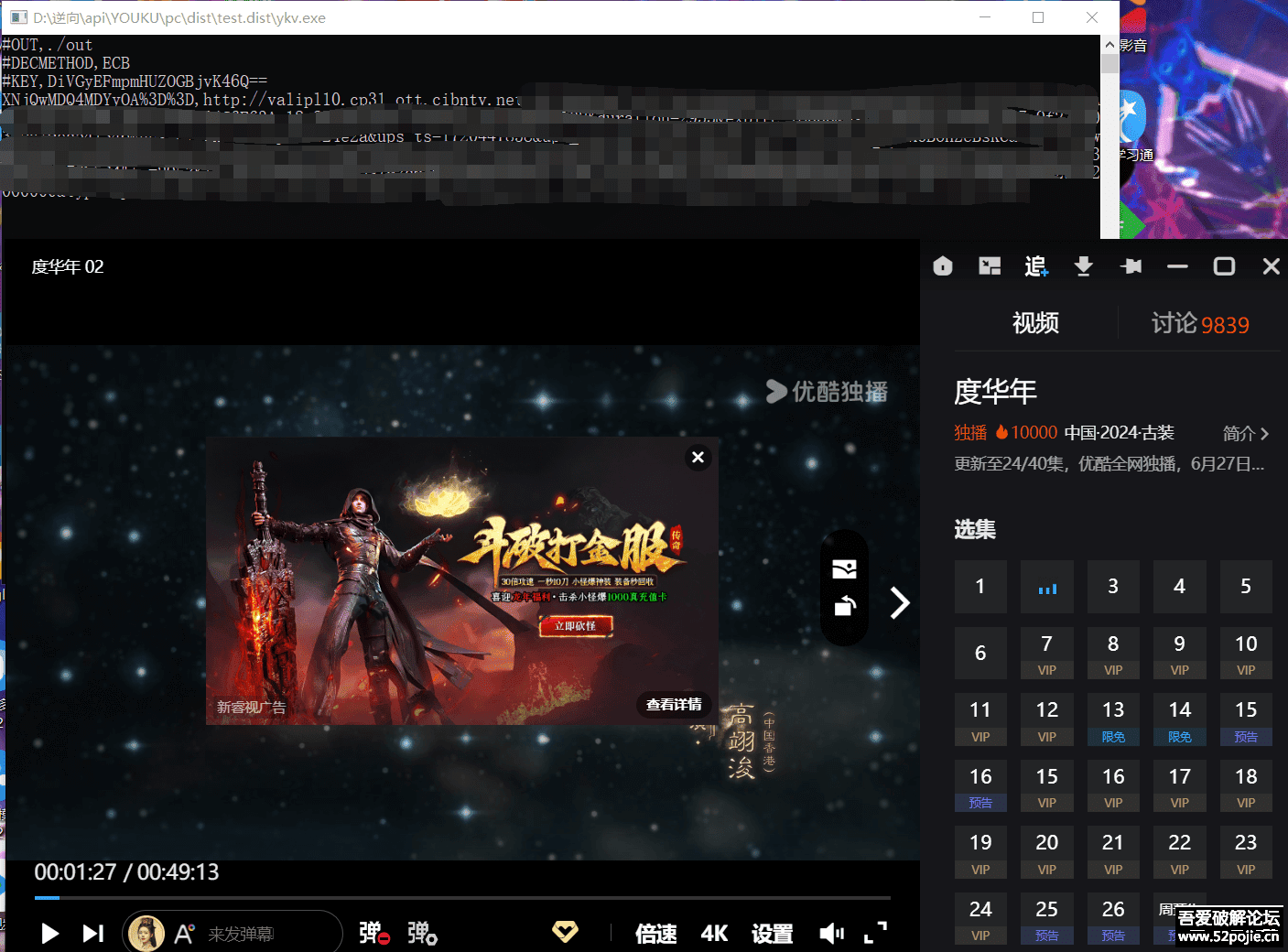Screen dimensions: 1288x952
Task: Switch to the 视频 tab
Action: pyautogui.click(x=1035, y=323)
